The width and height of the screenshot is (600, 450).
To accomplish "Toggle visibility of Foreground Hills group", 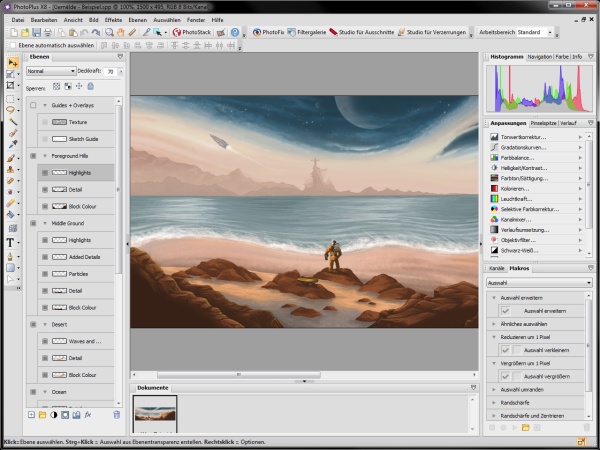I will 33,156.
